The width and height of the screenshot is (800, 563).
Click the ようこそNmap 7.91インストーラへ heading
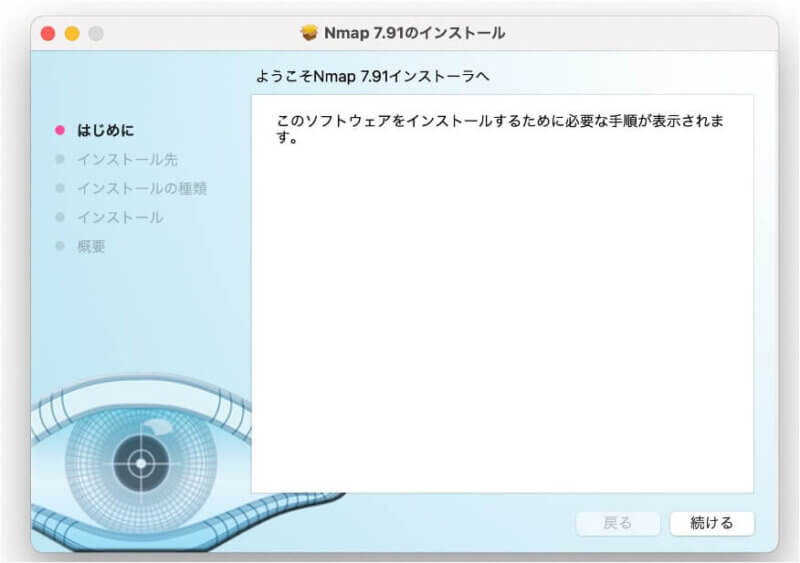[x=374, y=76]
